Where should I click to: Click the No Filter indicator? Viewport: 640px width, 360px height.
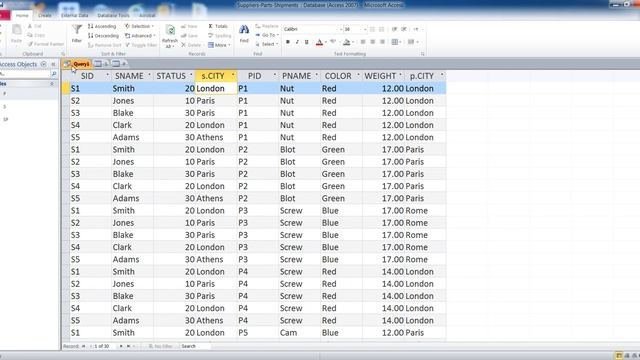tap(160, 346)
